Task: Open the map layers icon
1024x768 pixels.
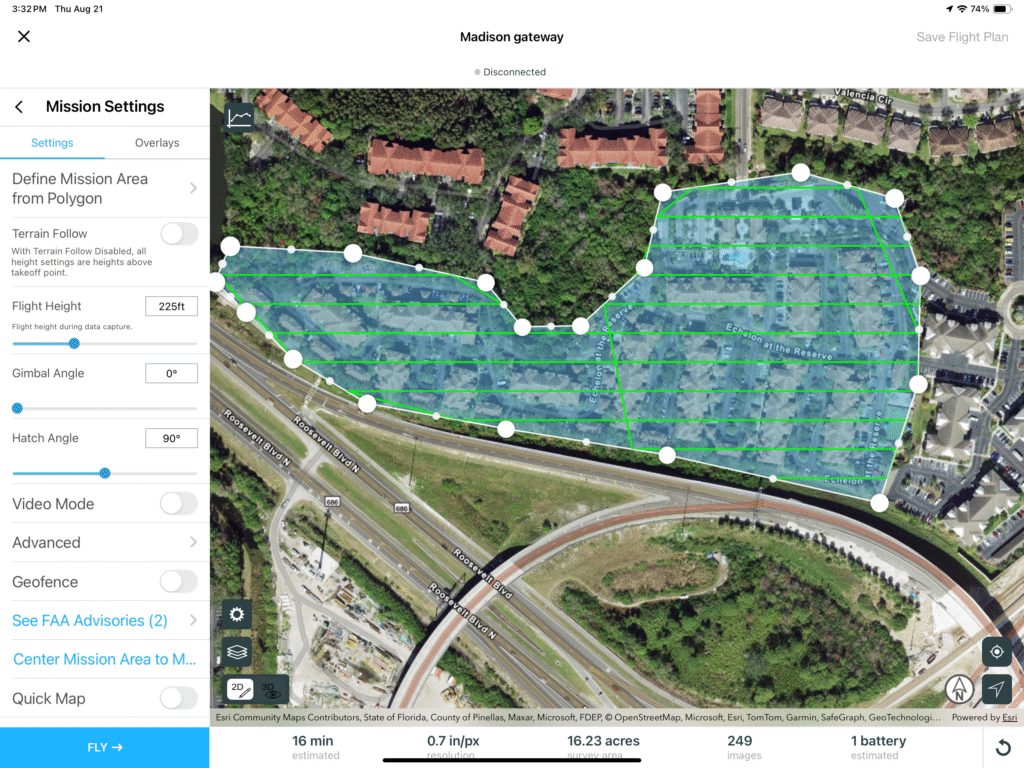Action: click(x=237, y=651)
